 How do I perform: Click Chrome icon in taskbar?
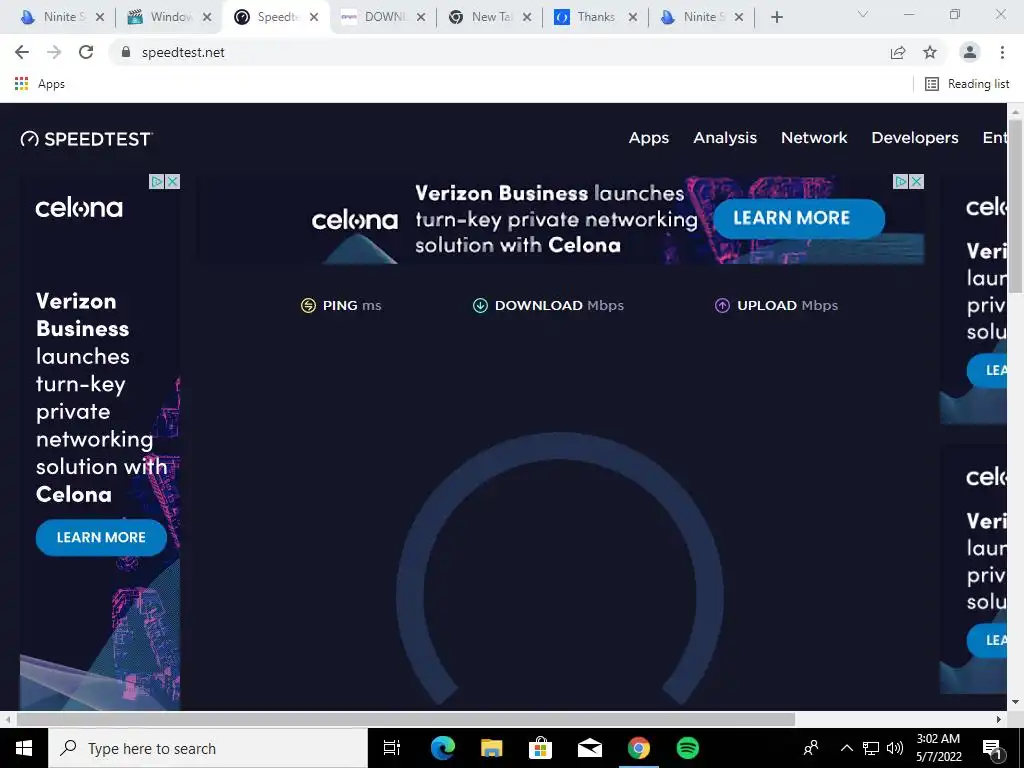[639, 748]
